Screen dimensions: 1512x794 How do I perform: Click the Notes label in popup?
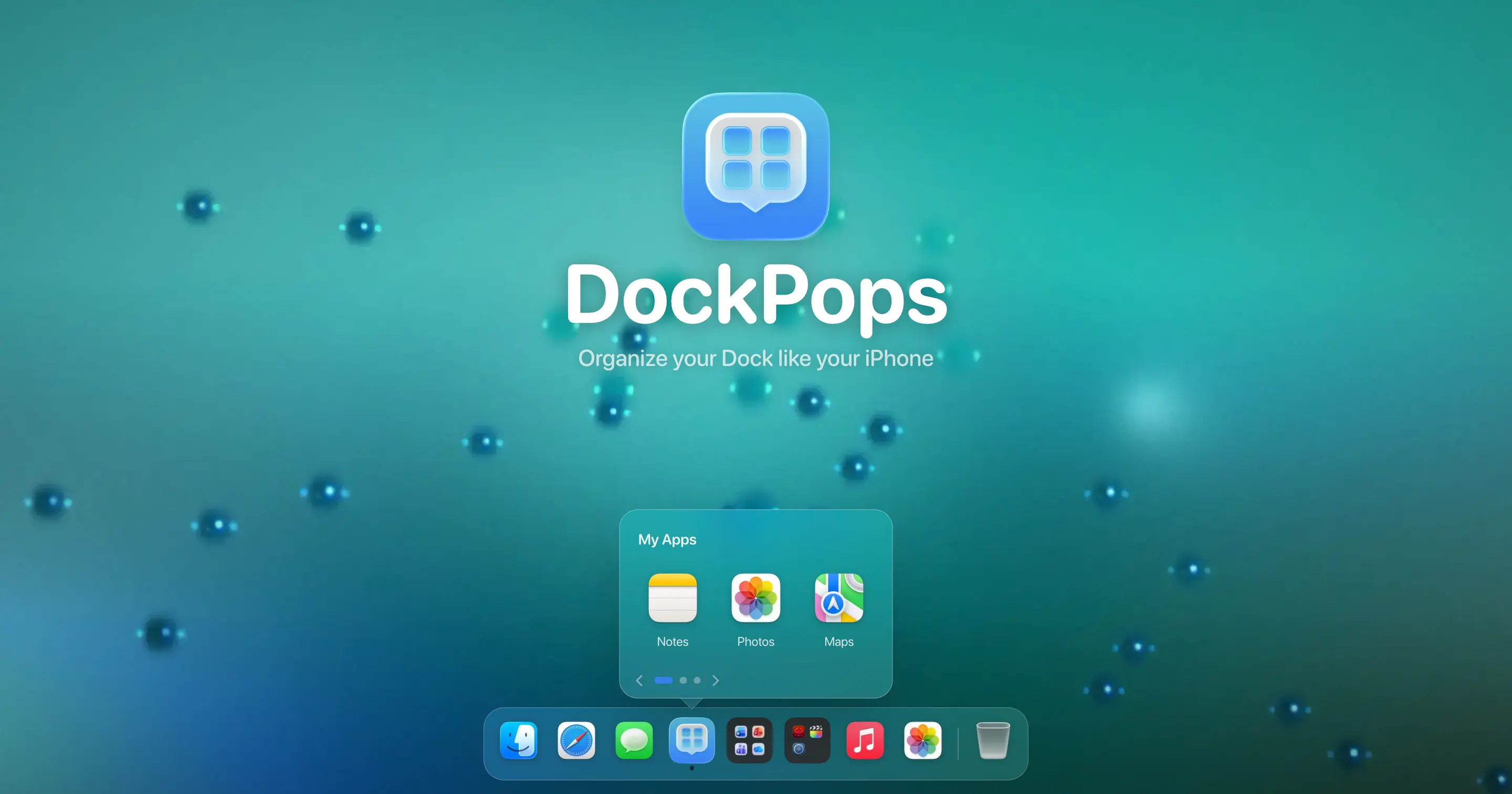(673, 641)
